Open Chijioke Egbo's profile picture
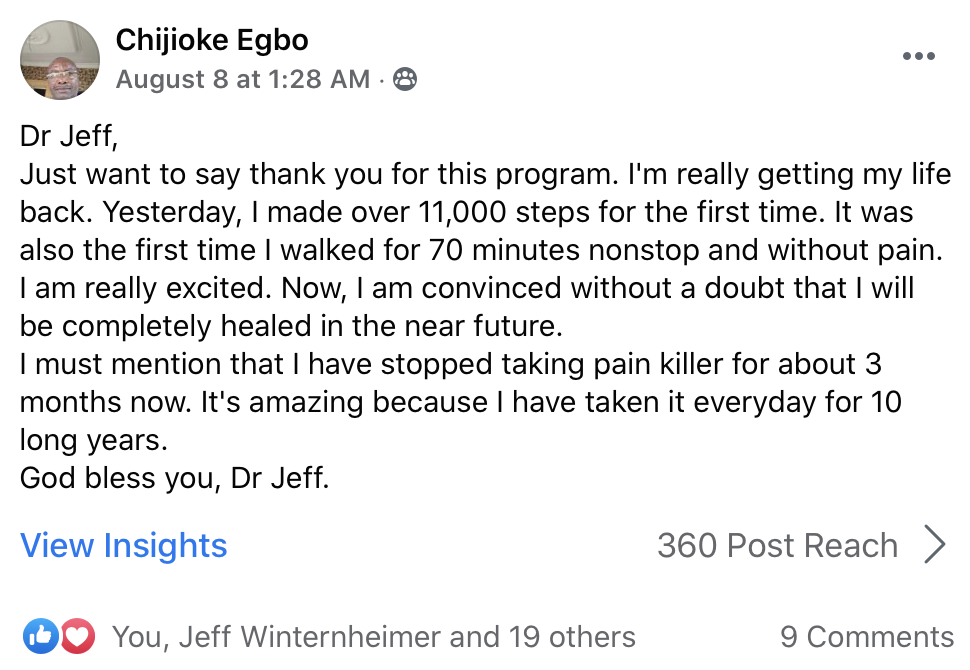This screenshot has height=670, width=970. (x=60, y=60)
